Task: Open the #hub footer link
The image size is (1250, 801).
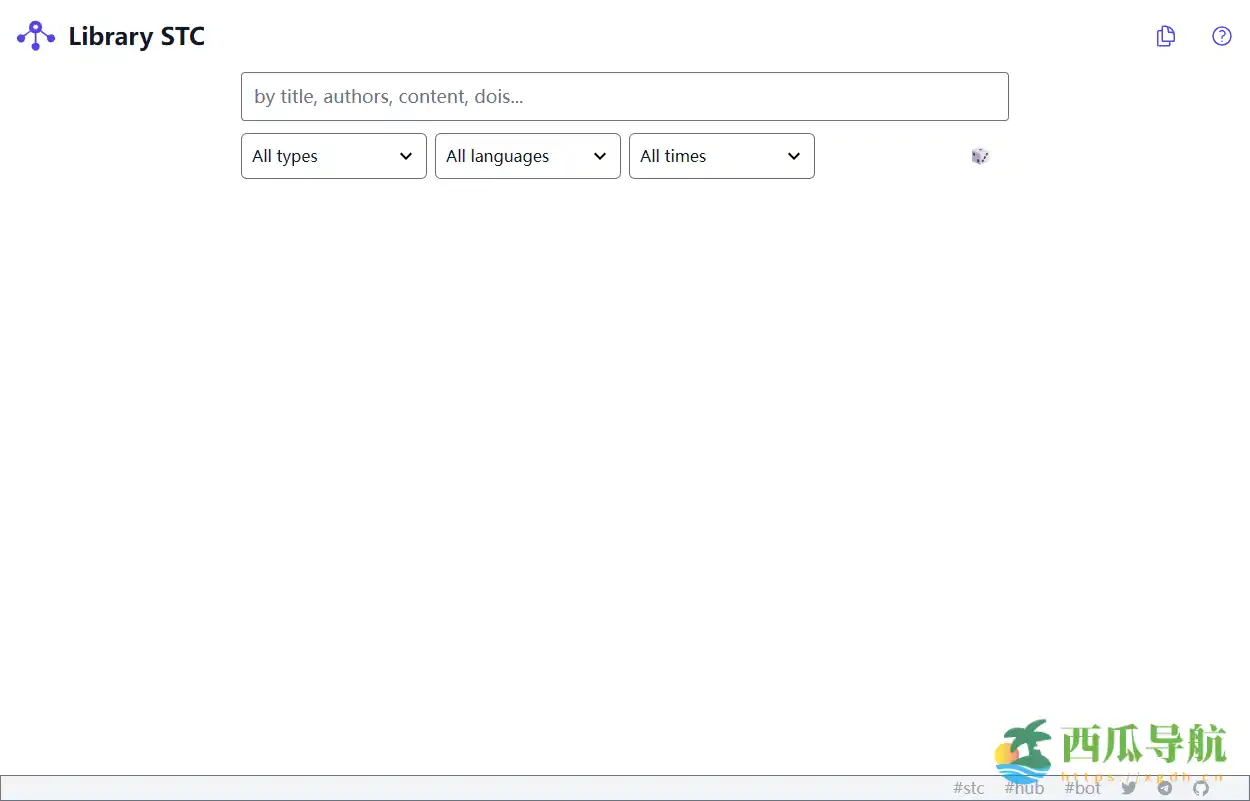Action: tap(1024, 788)
